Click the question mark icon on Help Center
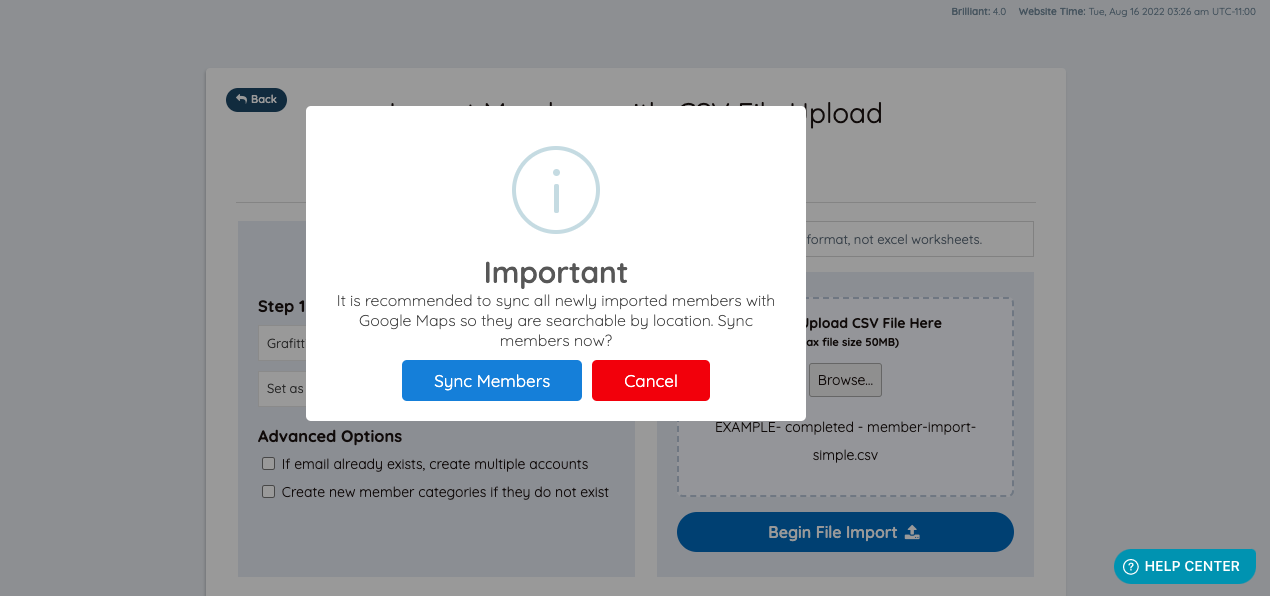 click(1131, 566)
